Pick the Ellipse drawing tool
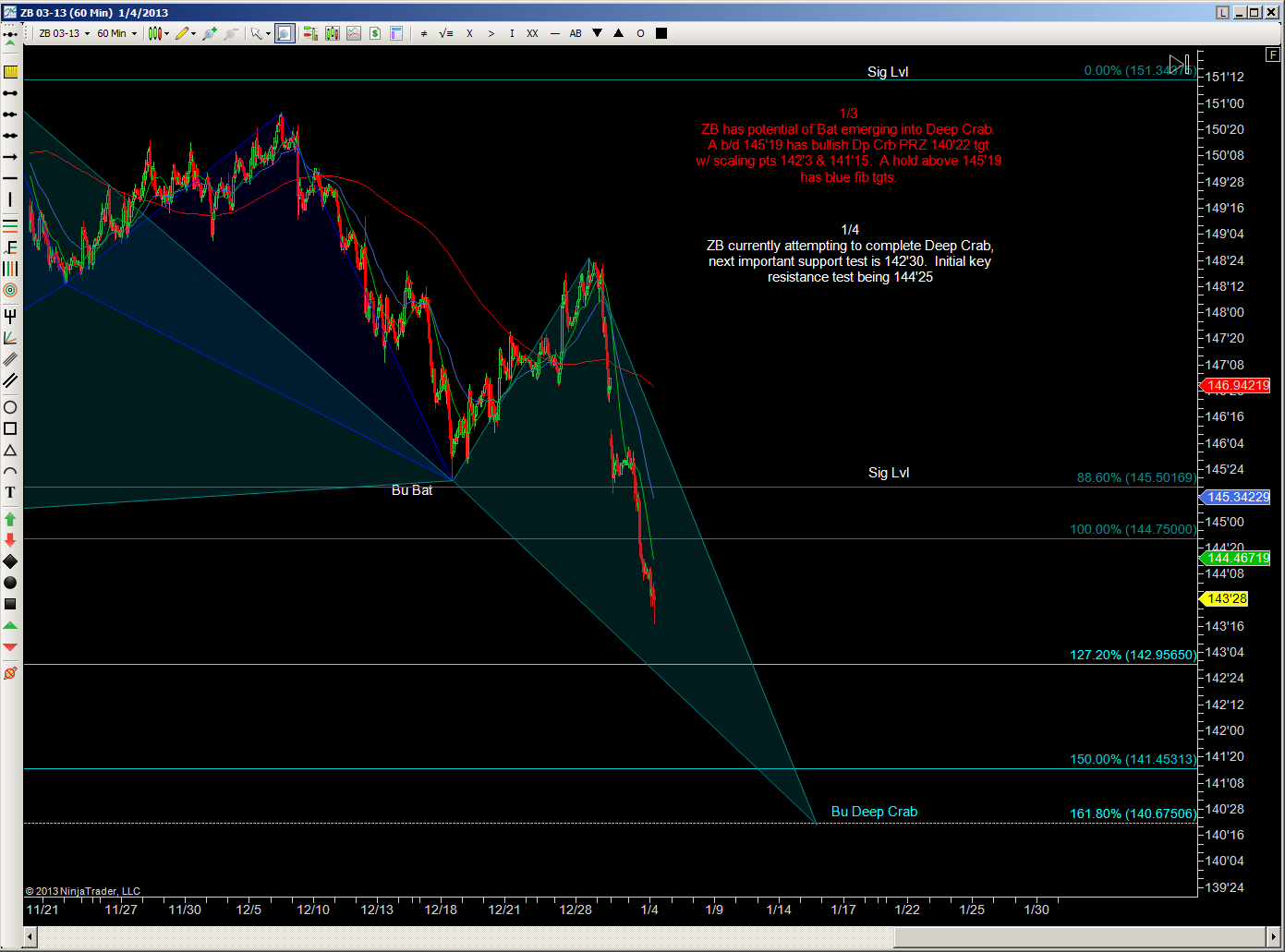 pyautogui.click(x=10, y=407)
